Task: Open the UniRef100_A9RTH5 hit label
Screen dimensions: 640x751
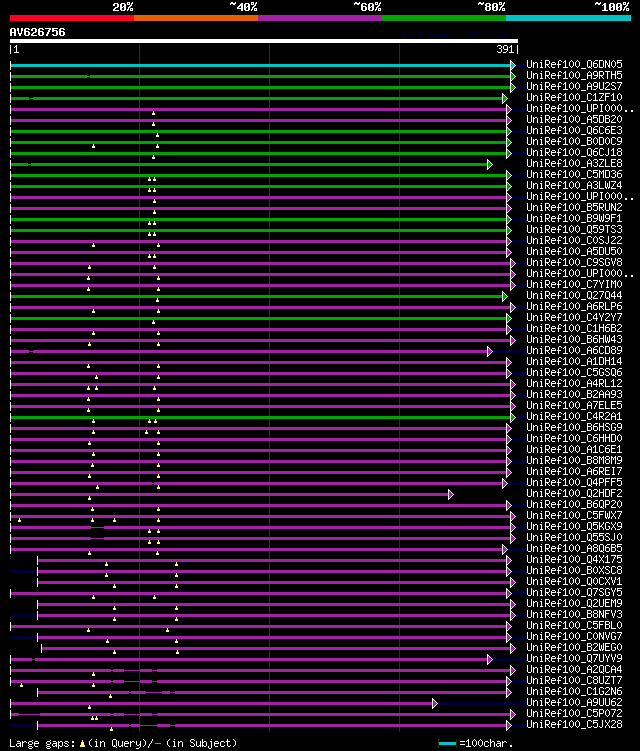Action: pos(574,75)
